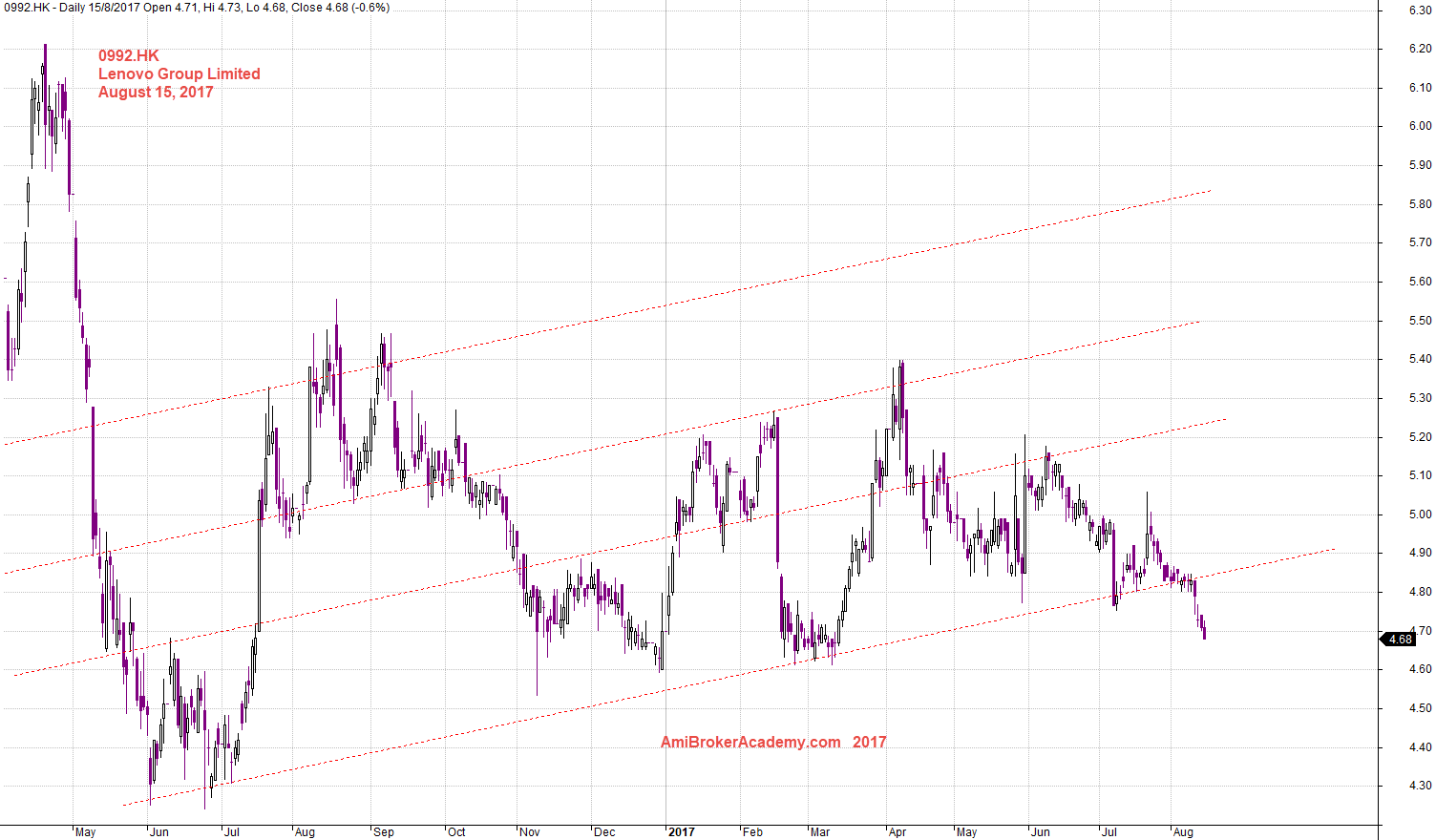1436x840 pixels.
Task: Click the 4.40 price axis label
Action: (1420, 747)
